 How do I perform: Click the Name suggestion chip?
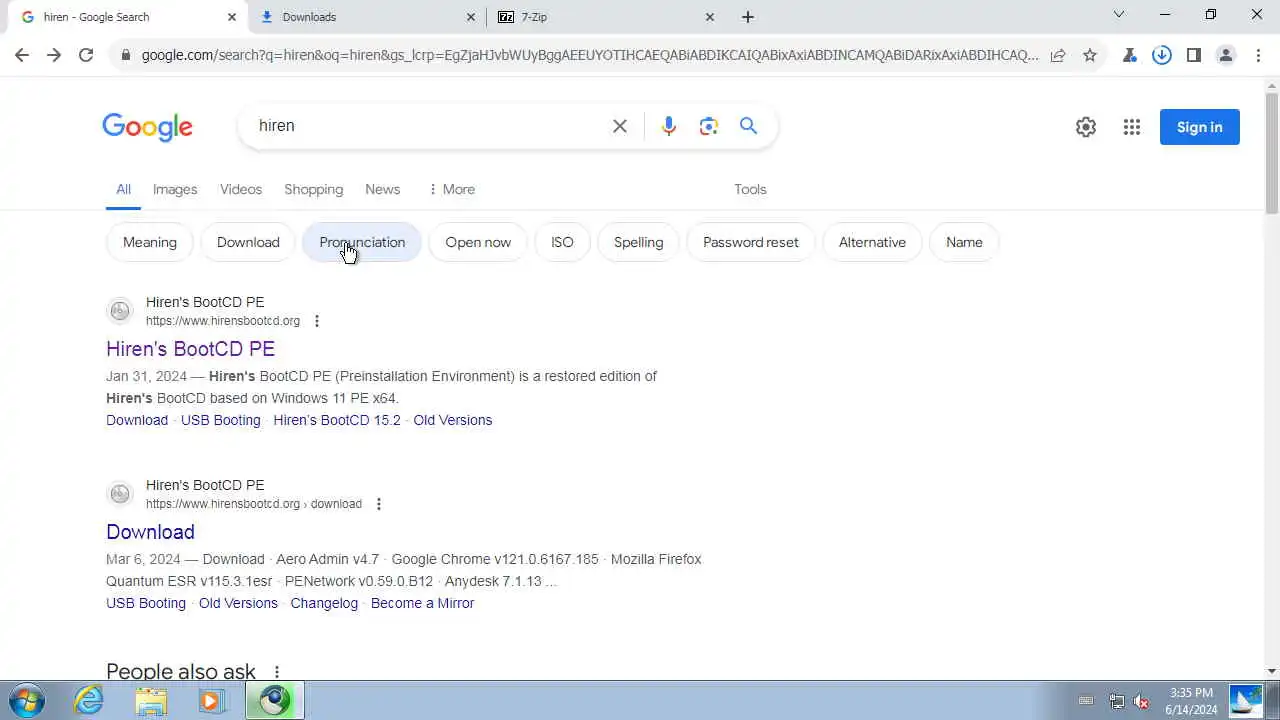click(x=964, y=242)
